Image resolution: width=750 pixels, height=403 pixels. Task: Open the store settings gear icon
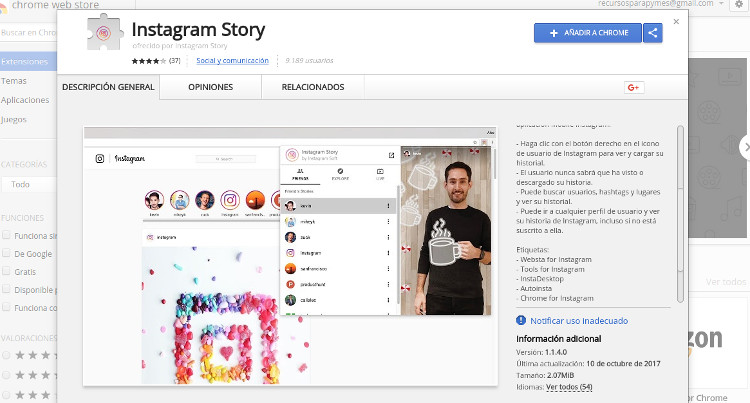[x=739, y=4]
